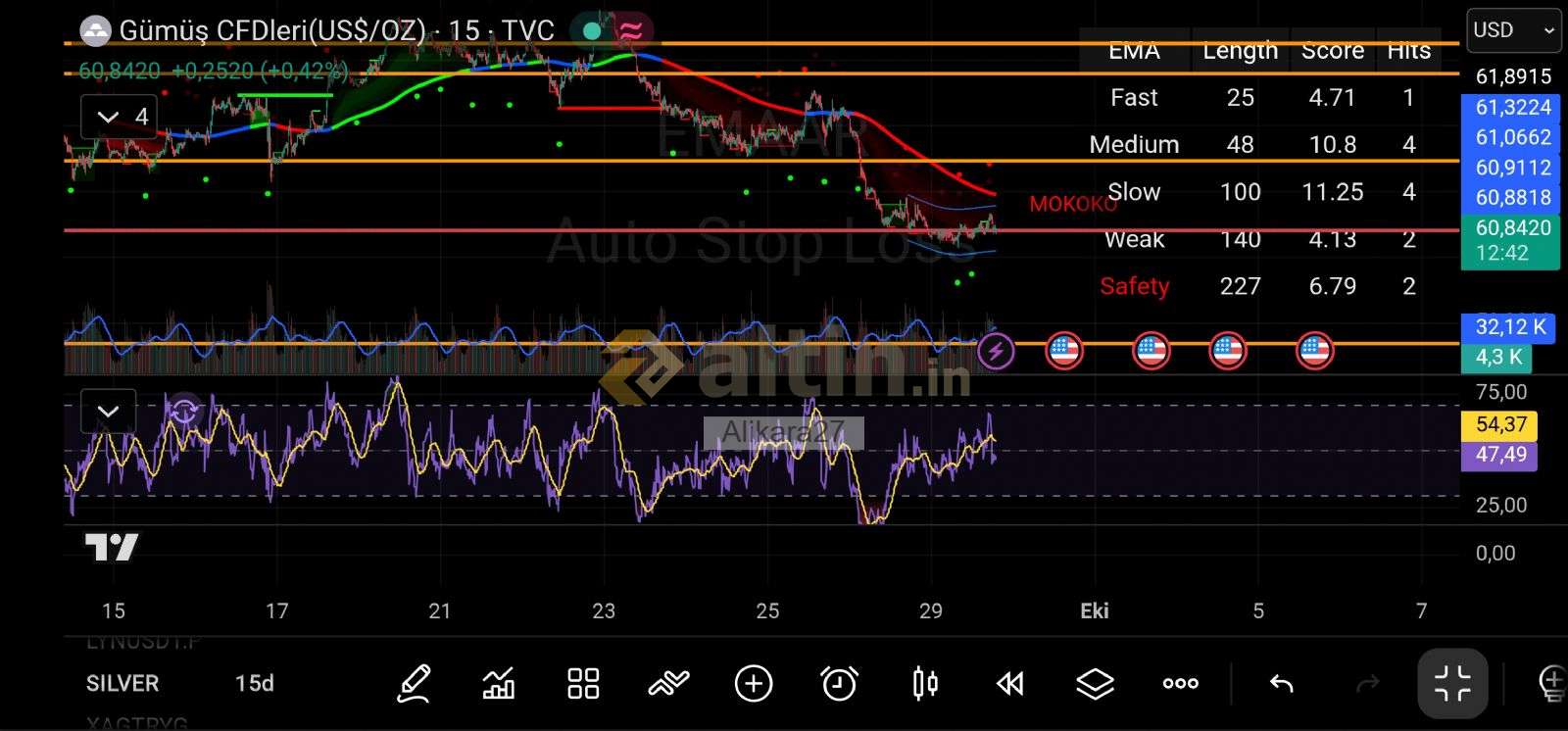1568x731 pixels.
Task: Select the purple lightning event marker
Action: [x=996, y=350]
